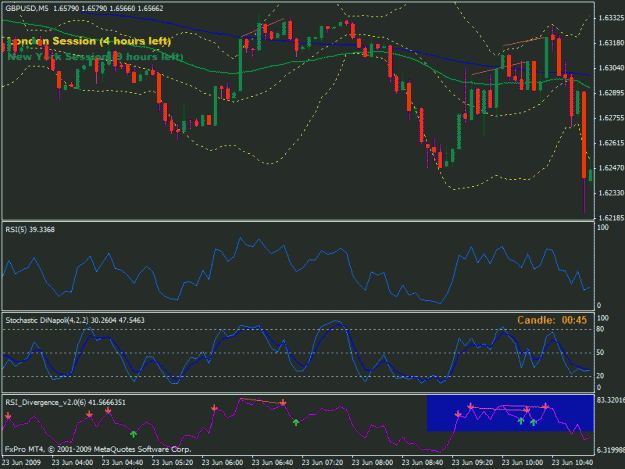The height and width of the screenshot is (469, 625).
Task: Click the 23 Jun 06:40 time label
Action: tap(272, 463)
